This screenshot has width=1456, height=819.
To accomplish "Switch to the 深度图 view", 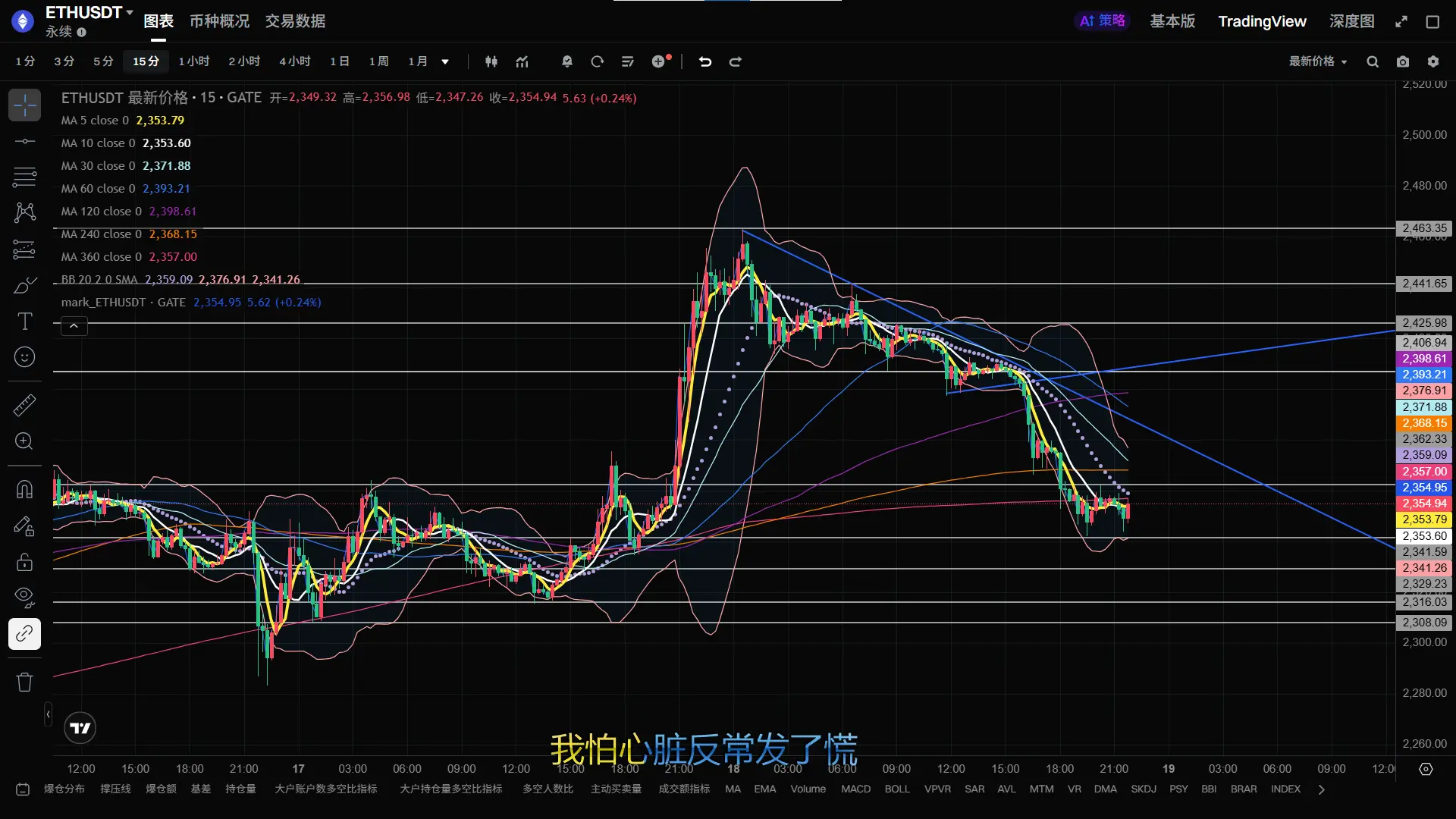I will click(x=1351, y=21).
